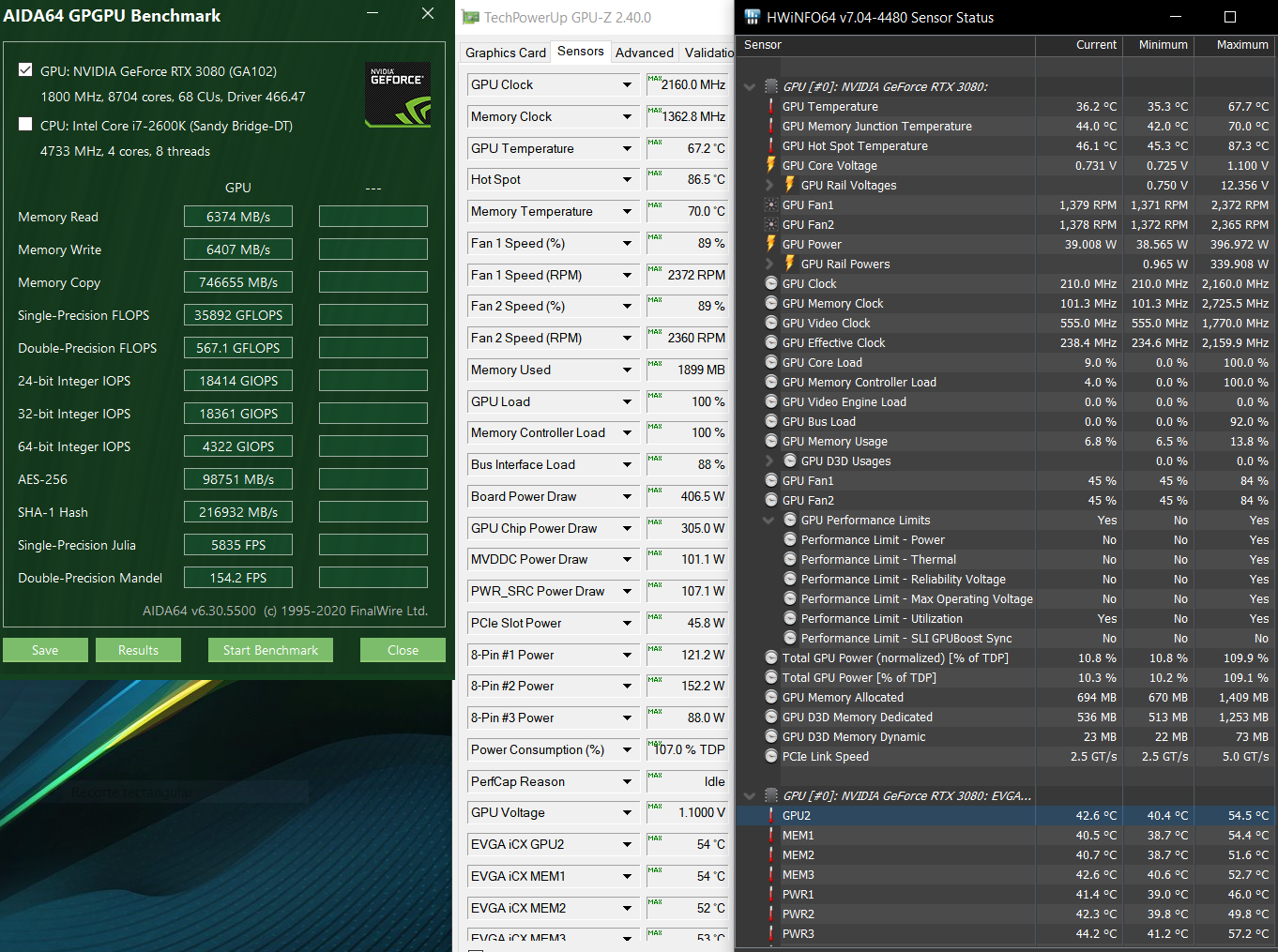The width and height of the screenshot is (1278, 952).
Task: Collapse the GPU Performance Limits group
Action: pos(769,521)
